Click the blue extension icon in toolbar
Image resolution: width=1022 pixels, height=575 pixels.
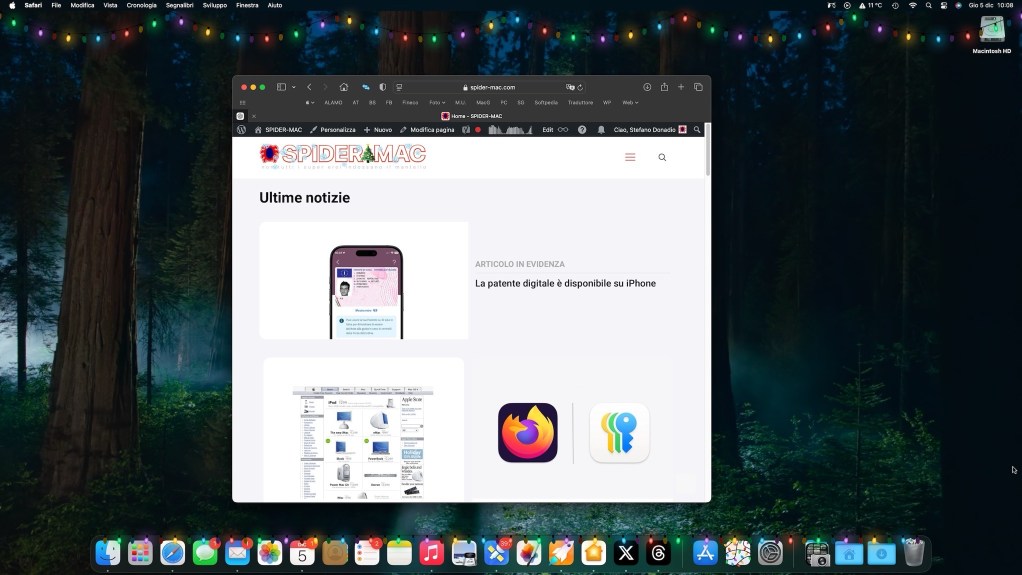pos(366,87)
